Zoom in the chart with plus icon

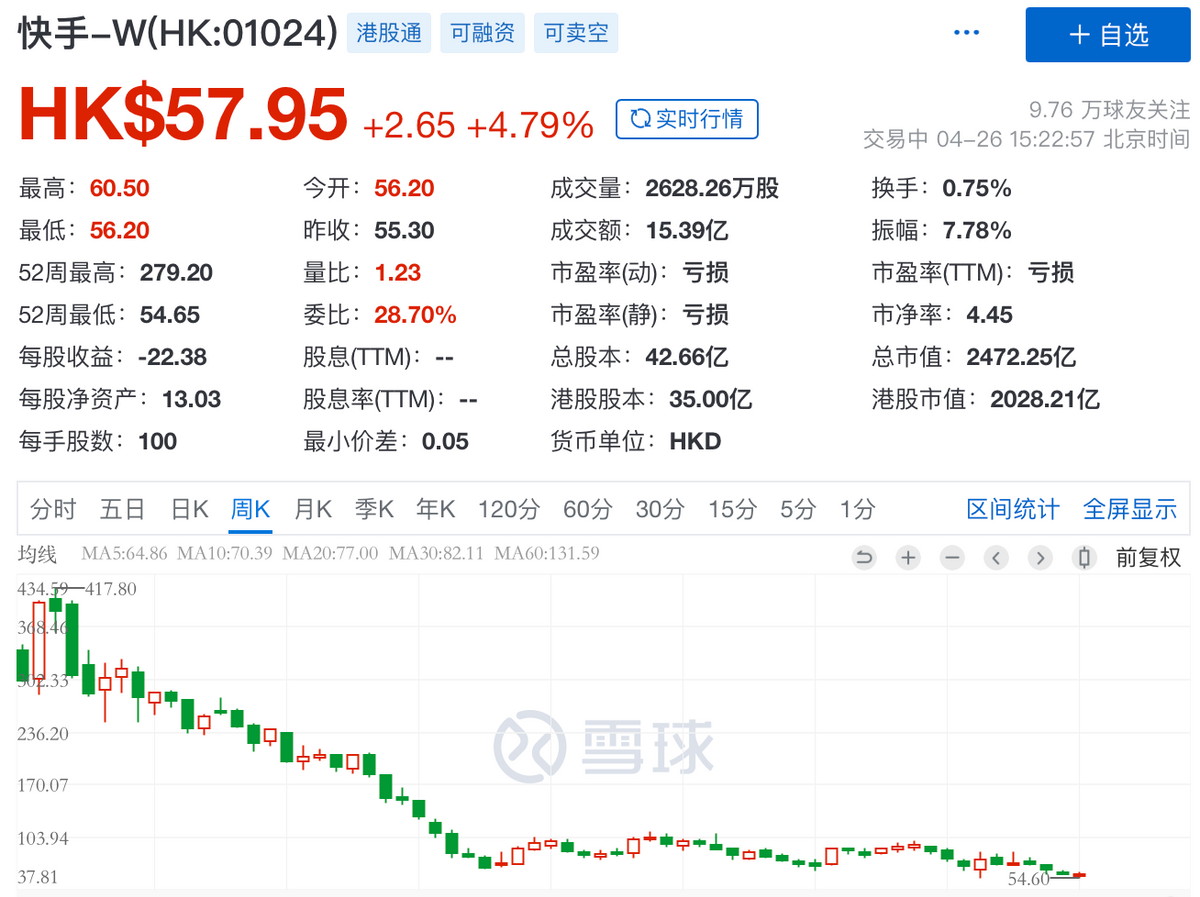pyautogui.click(x=908, y=558)
